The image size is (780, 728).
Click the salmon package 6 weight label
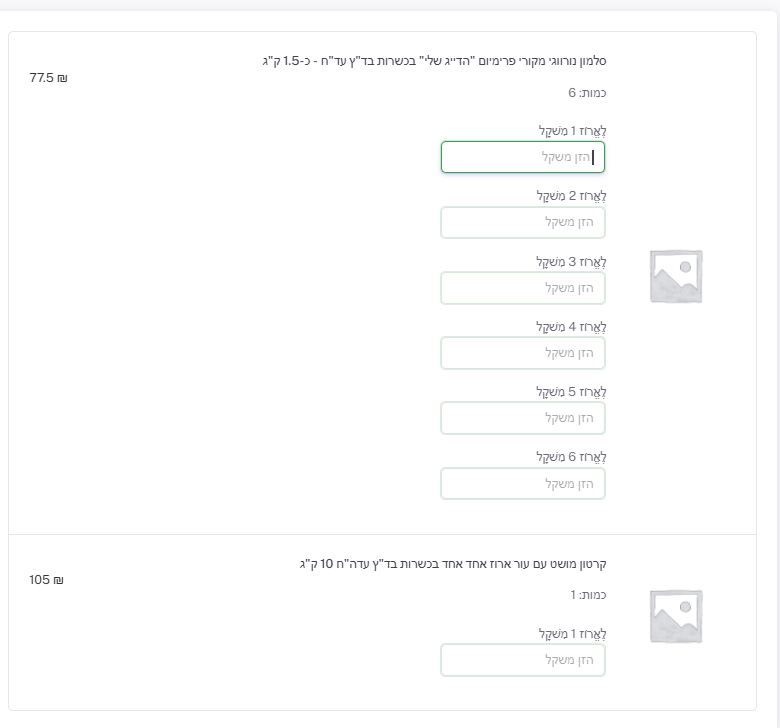click(x=571, y=457)
